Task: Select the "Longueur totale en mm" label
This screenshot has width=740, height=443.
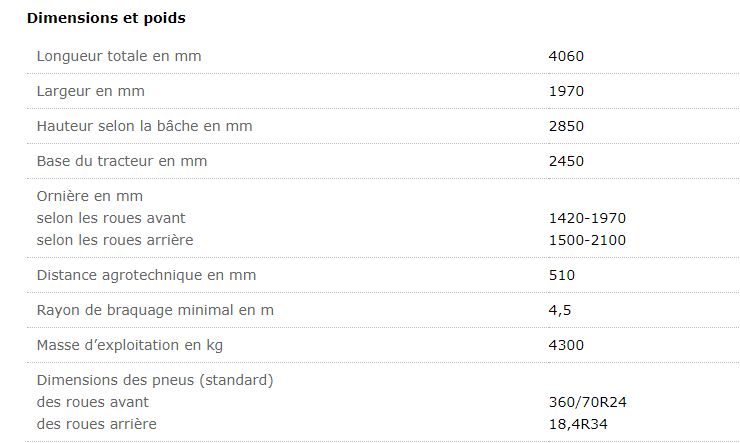Action: pyautogui.click(x=119, y=56)
